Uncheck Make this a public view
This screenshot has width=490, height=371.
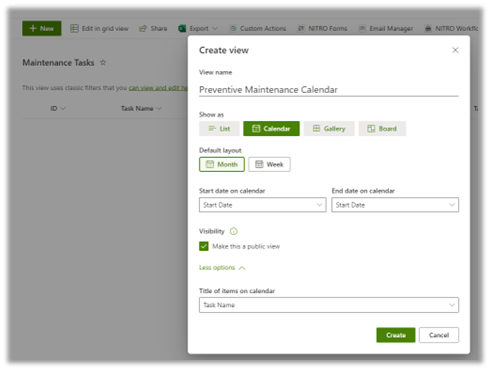204,246
